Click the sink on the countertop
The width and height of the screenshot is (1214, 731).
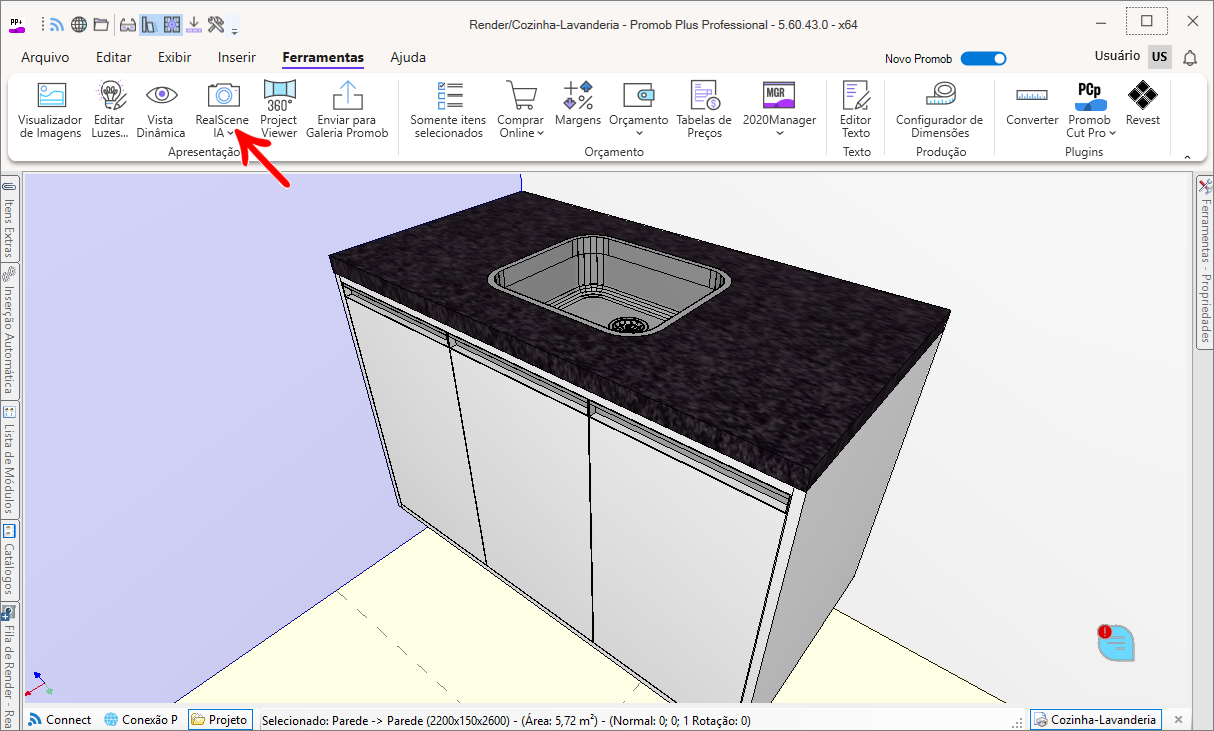608,285
